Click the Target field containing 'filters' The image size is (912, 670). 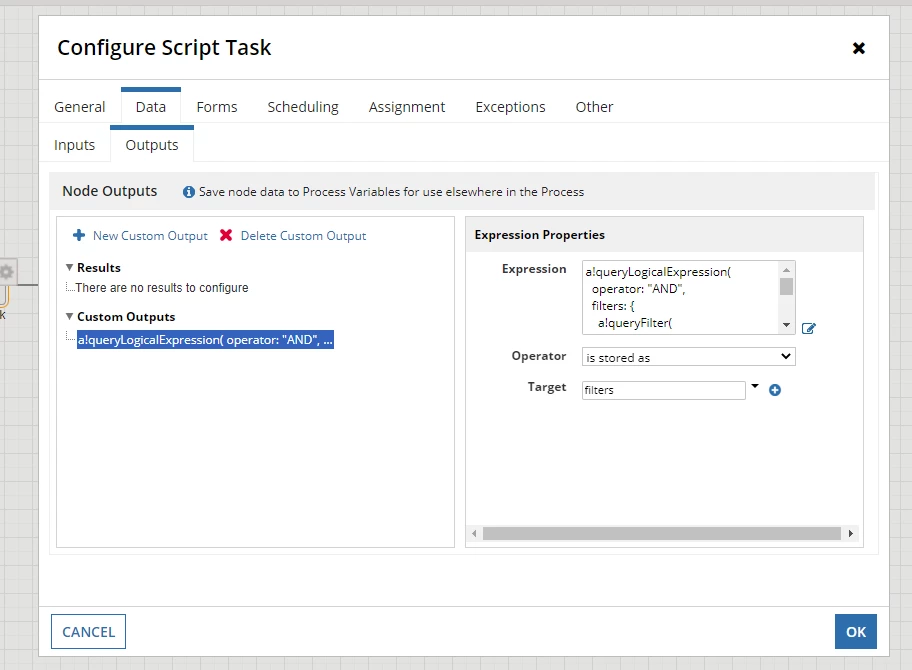pos(664,390)
